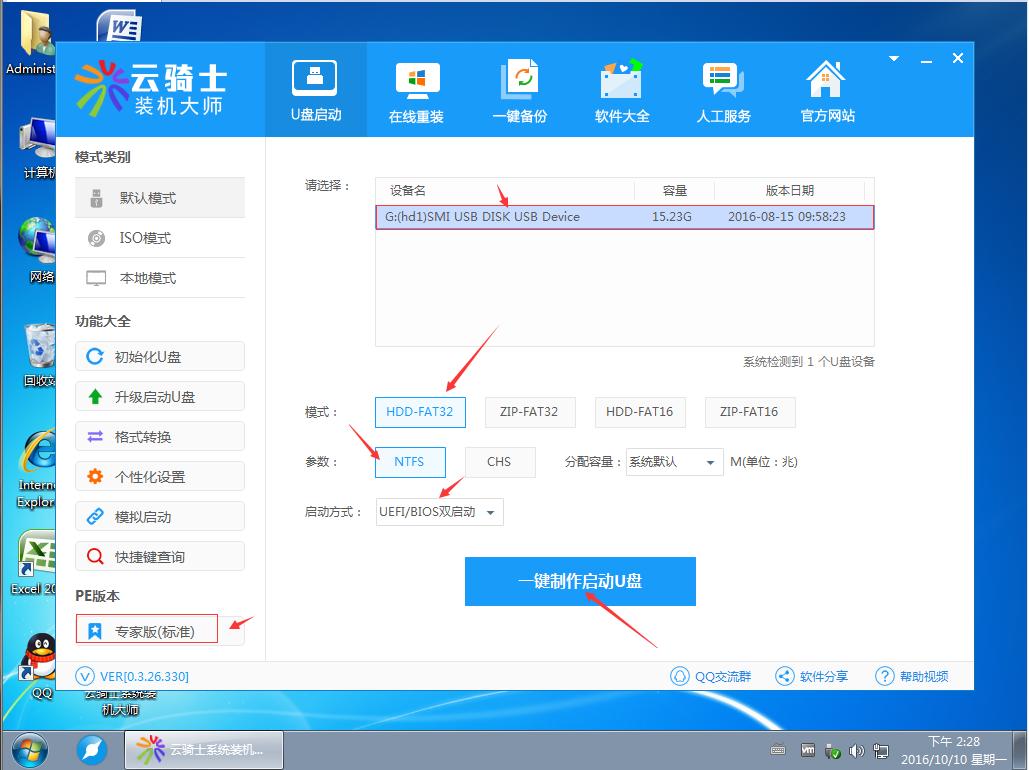Image resolution: width=1029 pixels, height=770 pixels.
Task: Click the 一键制作启动U盘 button
Action: [x=580, y=581]
